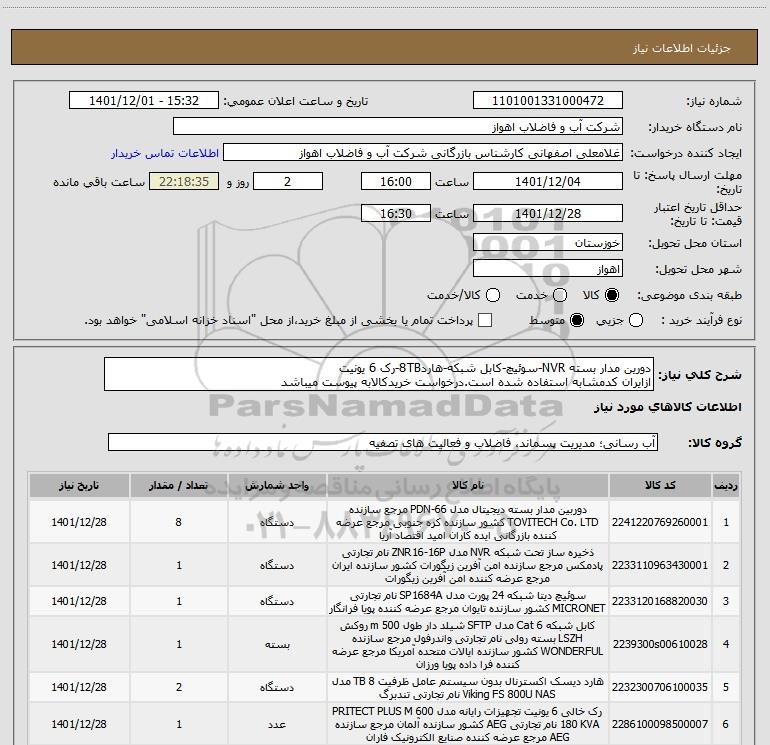Click the price validity date 1401/12/28 field
The height and width of the screenshot is (745, 770).
[548, 213]
